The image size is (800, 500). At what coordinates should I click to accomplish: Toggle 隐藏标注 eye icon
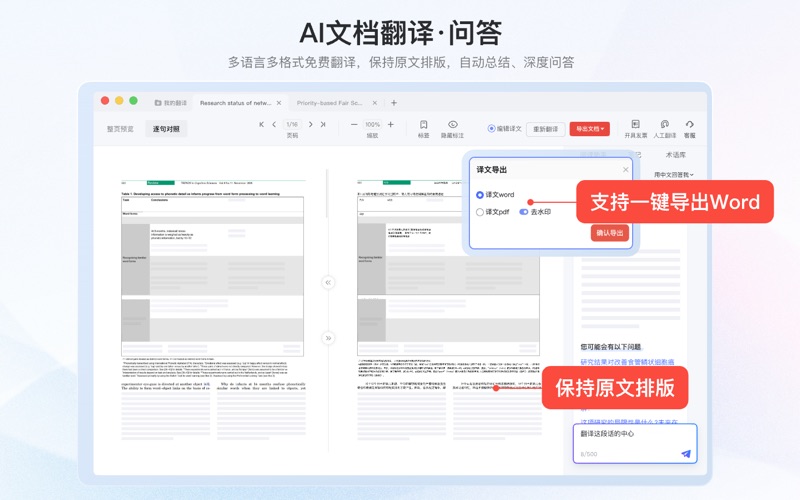(453, 129)
